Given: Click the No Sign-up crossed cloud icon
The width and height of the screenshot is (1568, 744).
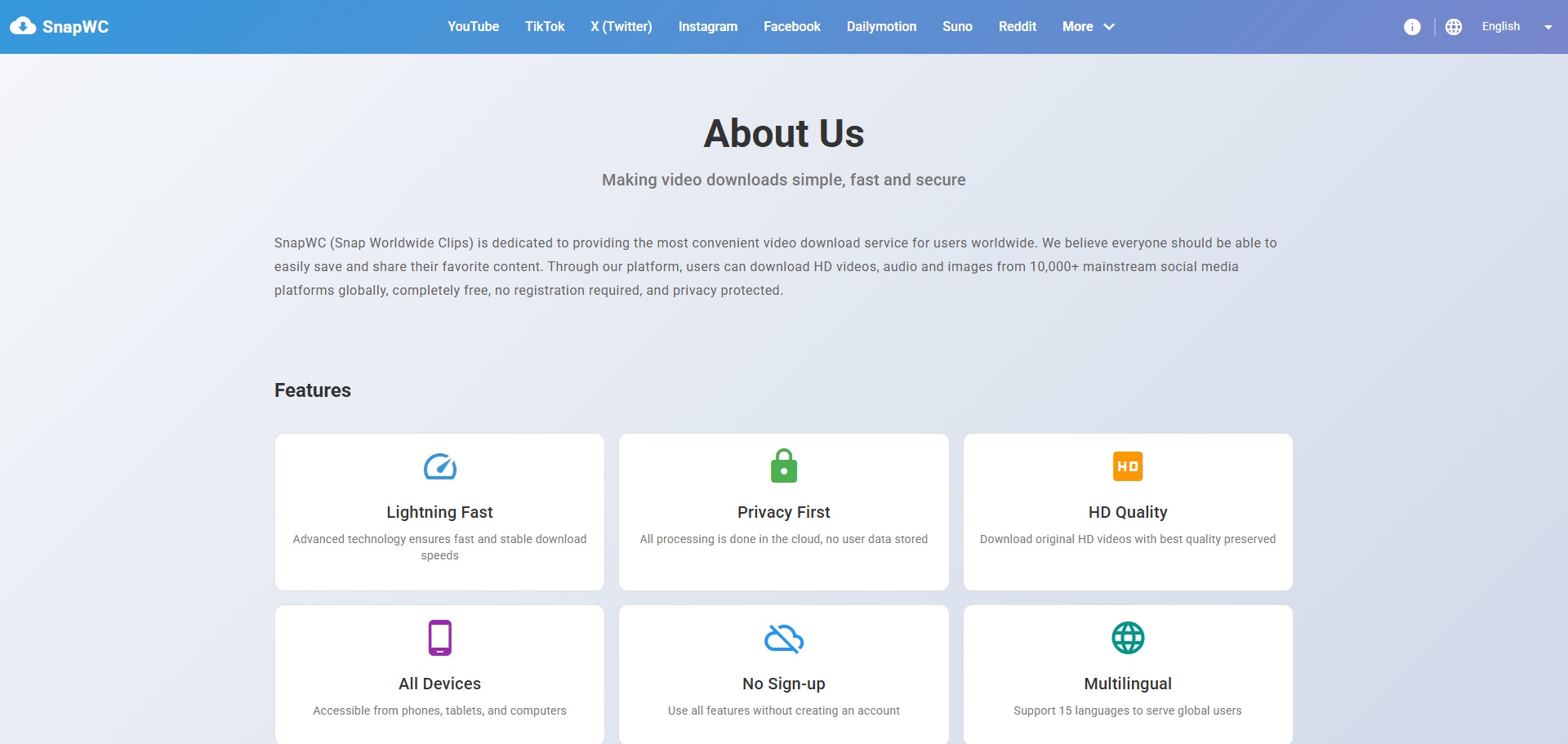Looking at the screenshot, I should tap(784, 639).
